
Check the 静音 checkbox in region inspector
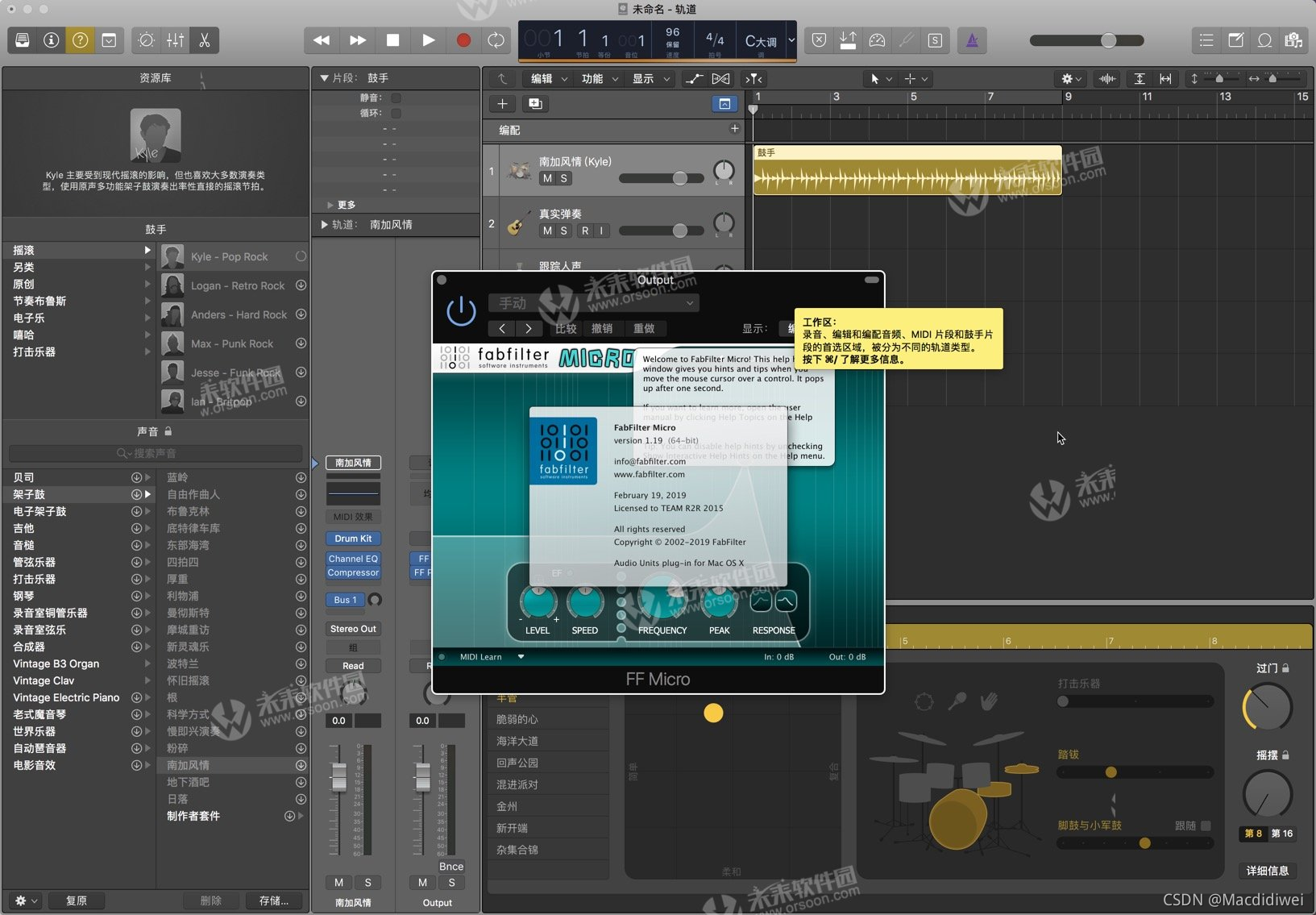coord(396,98)
